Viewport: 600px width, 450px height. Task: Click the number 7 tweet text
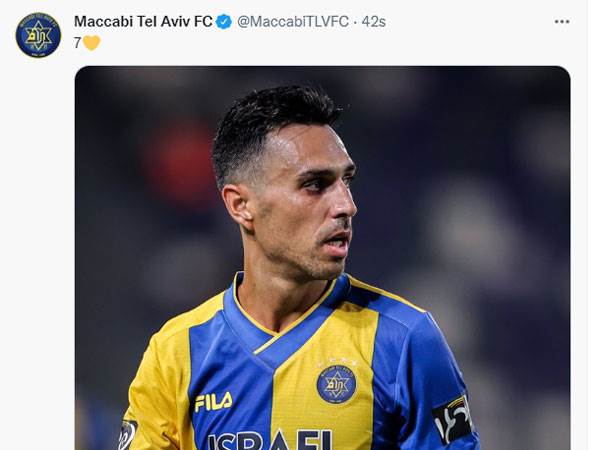[x=78, y=43]
